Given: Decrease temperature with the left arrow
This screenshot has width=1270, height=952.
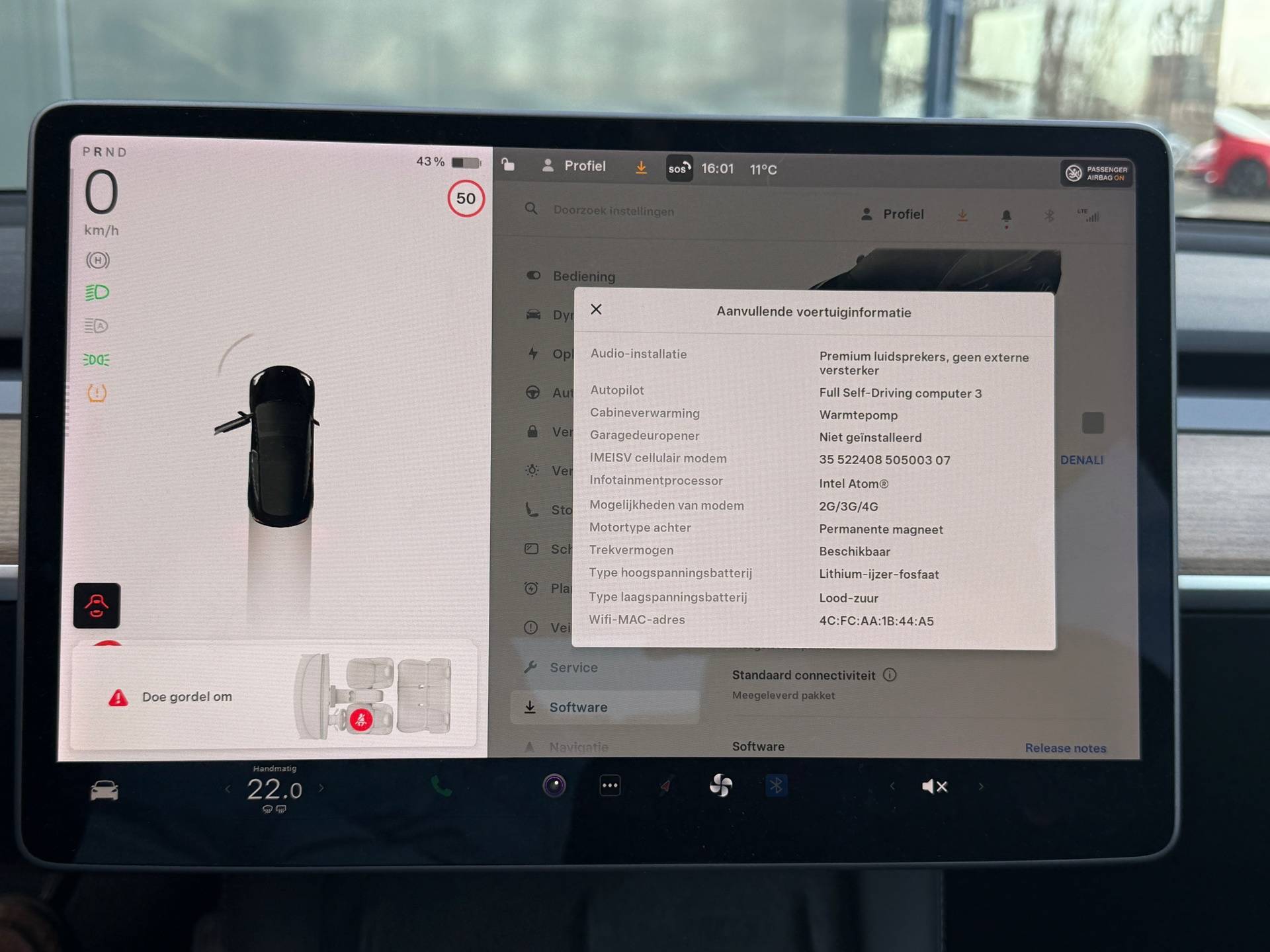Looking at the screenshot, I should tap(228, 788).
